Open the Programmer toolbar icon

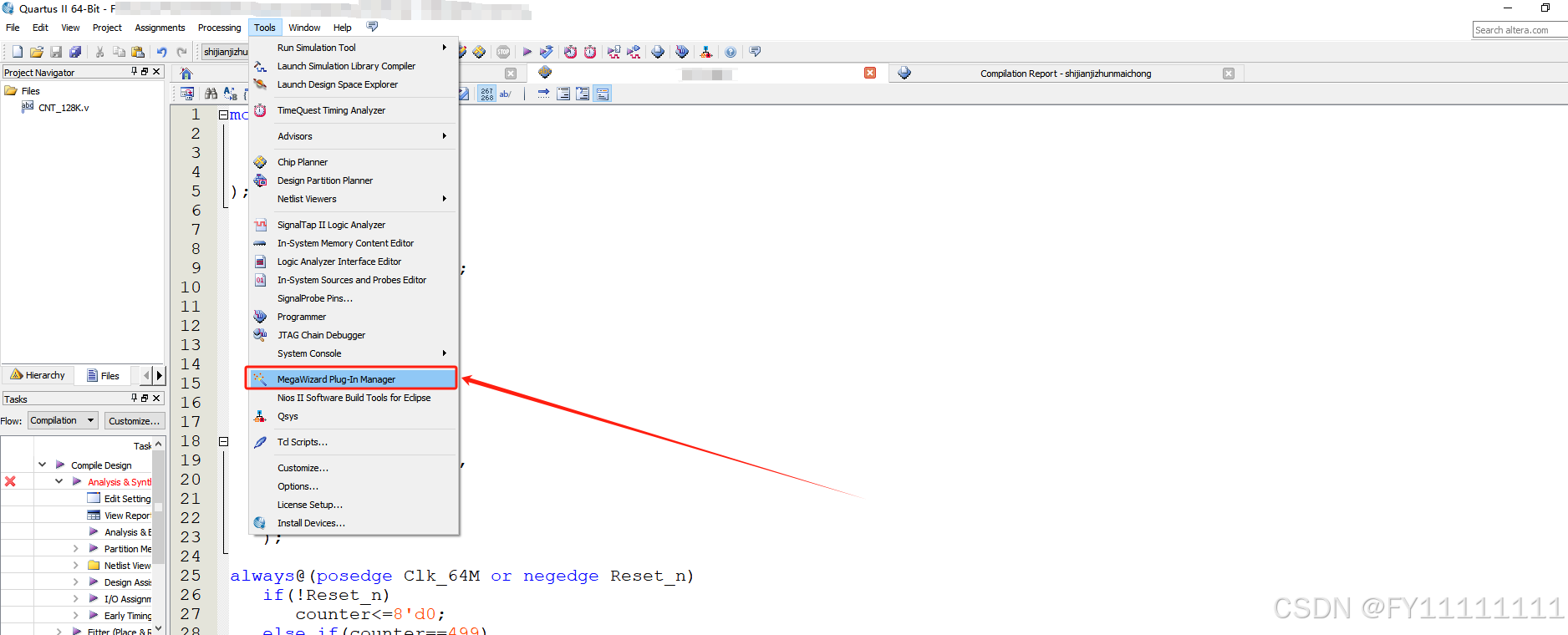(682, 52)
